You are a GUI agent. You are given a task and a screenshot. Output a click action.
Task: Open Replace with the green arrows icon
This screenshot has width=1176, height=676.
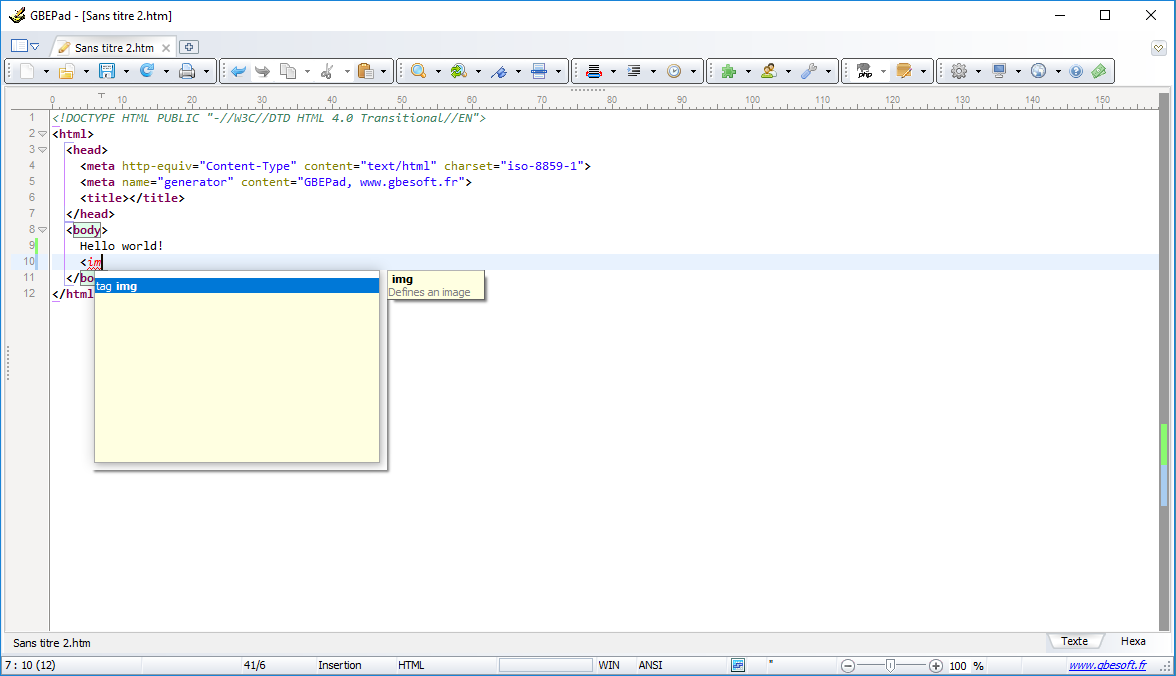[x=458, y=71]
